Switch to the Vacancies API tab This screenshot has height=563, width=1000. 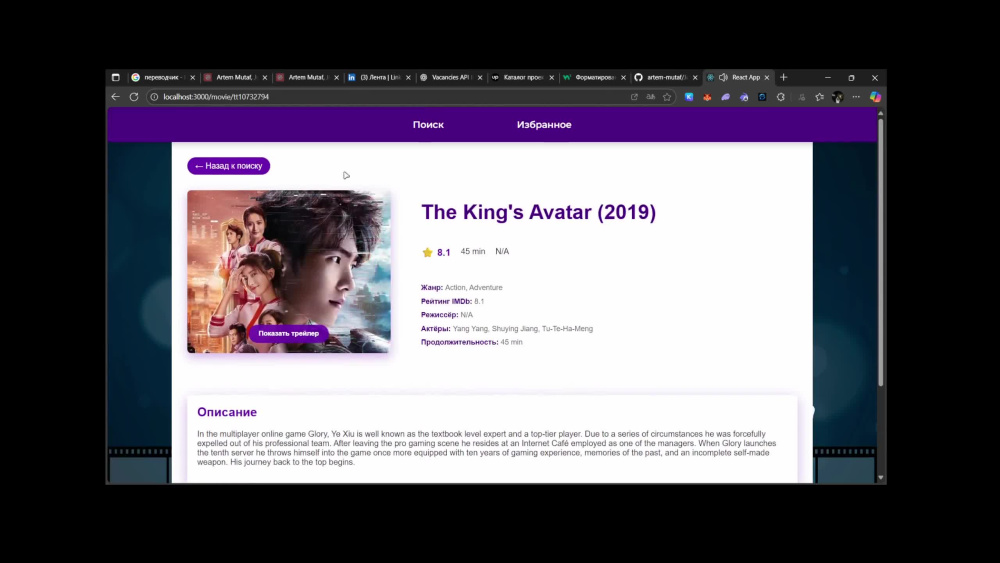(x=450, y=77)
